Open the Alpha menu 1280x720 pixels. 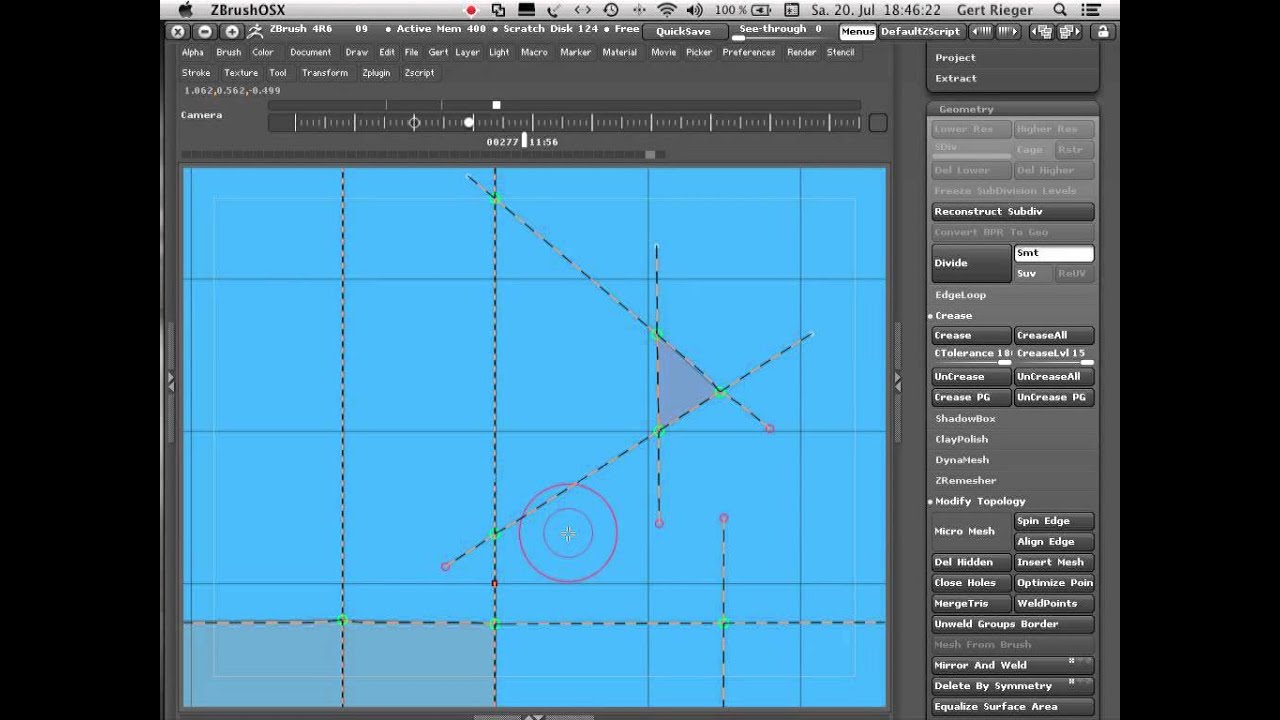[x=193, y=53]
